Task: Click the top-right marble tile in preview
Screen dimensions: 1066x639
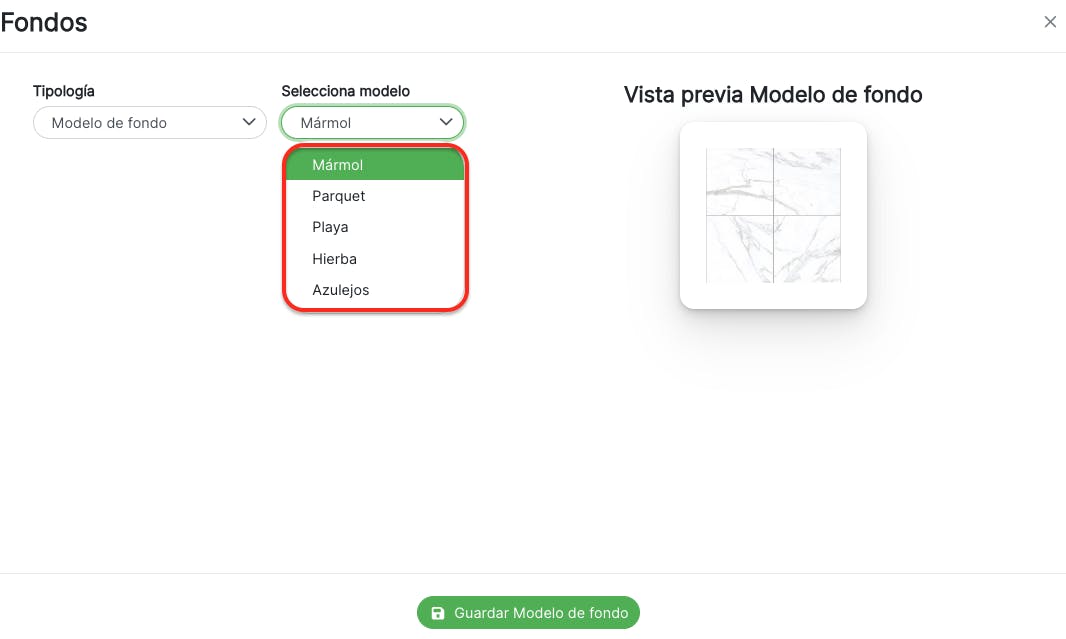Action: [x=807, y=181]
